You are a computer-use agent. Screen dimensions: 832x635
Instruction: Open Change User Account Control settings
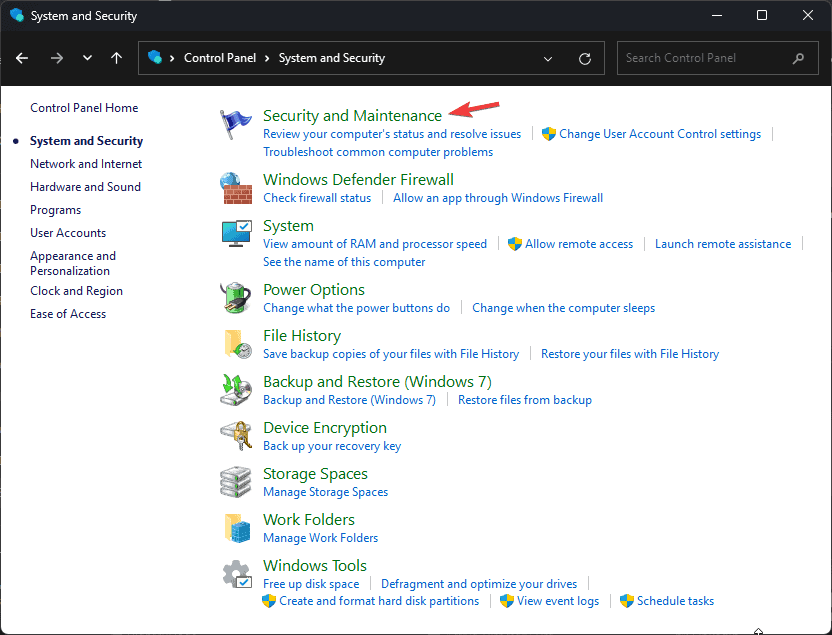tap(660, 134)
